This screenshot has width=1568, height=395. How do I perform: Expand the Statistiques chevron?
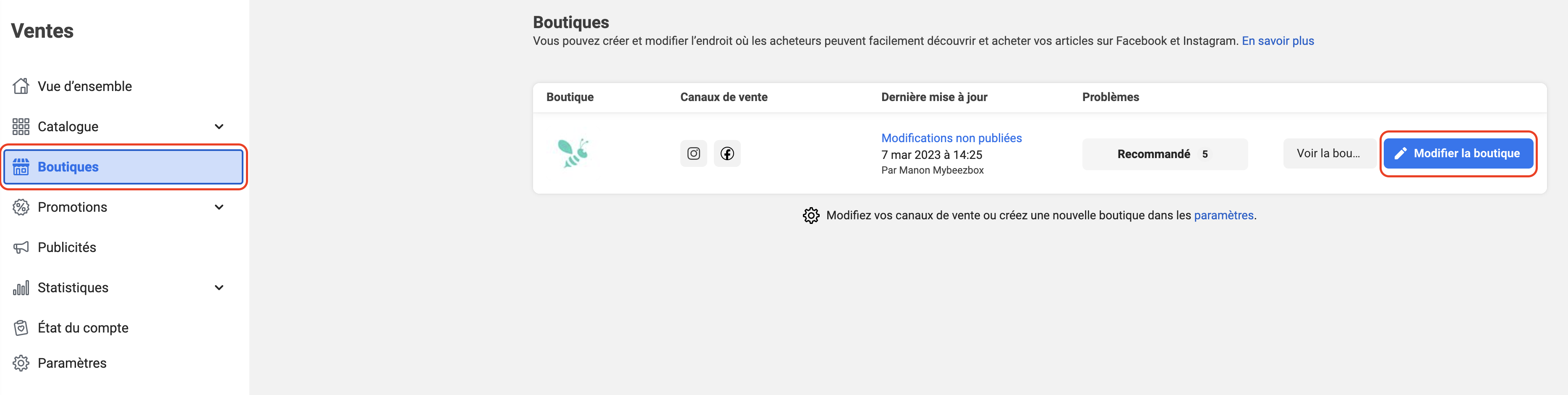(219, 287)
